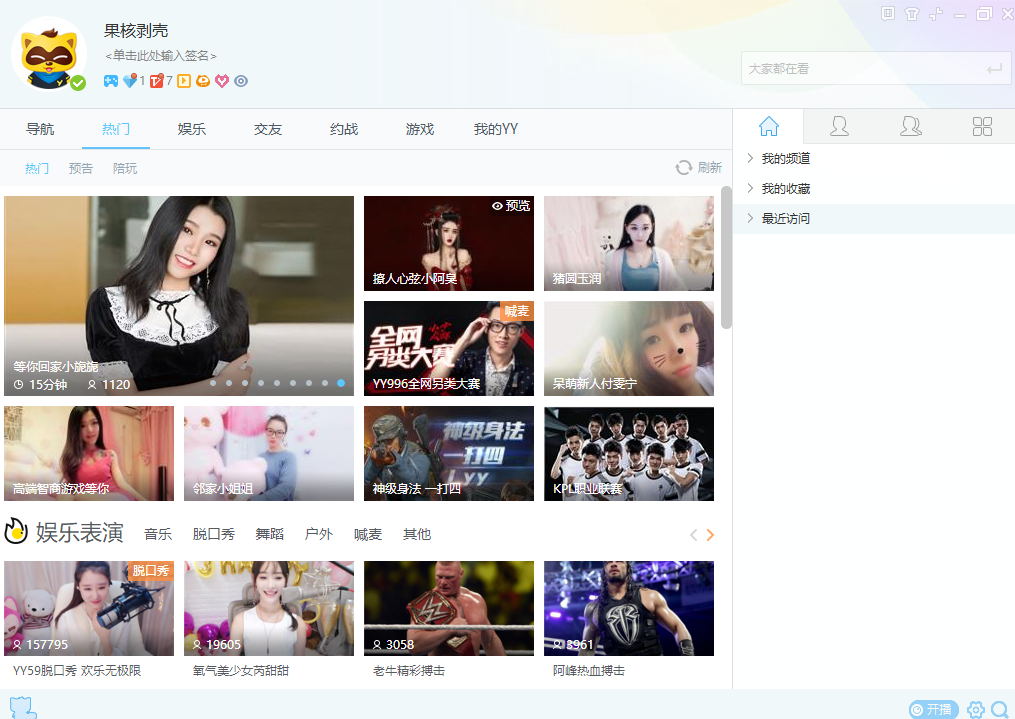The height and width of the screenshot is (719, 1015).
Task: Click the red ticket icon showing 7
Action: 156,80
